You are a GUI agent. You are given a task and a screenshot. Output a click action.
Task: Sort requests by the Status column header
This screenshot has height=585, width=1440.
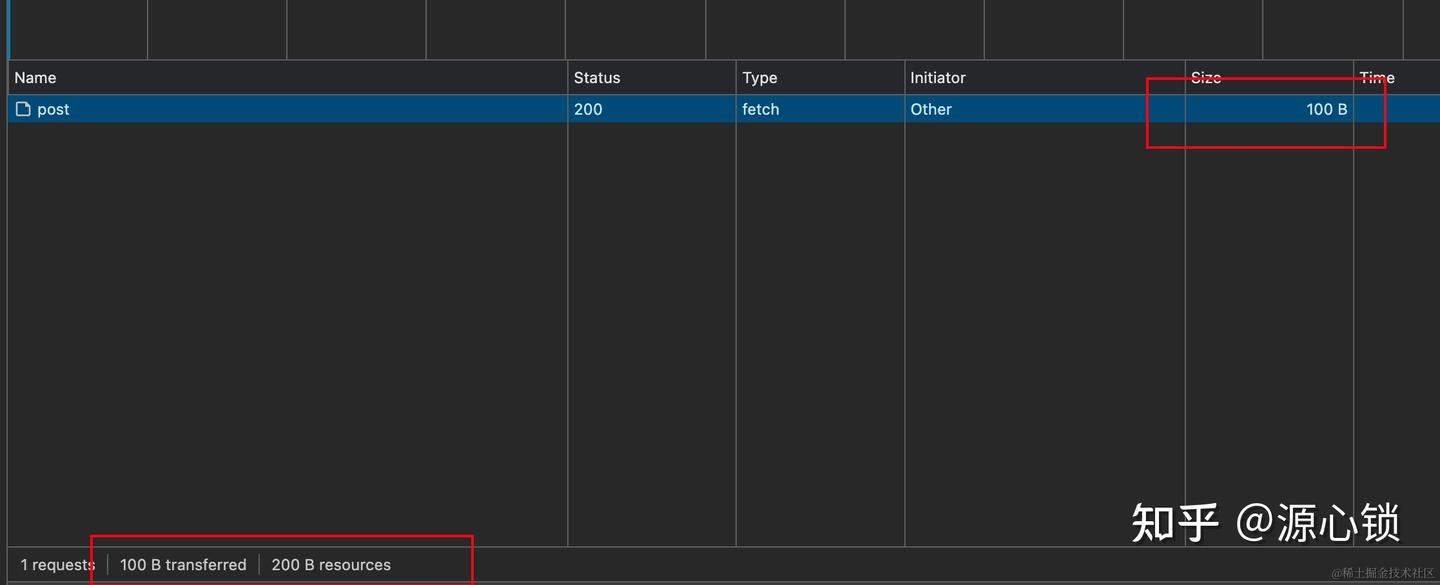[x=651, y=78]
